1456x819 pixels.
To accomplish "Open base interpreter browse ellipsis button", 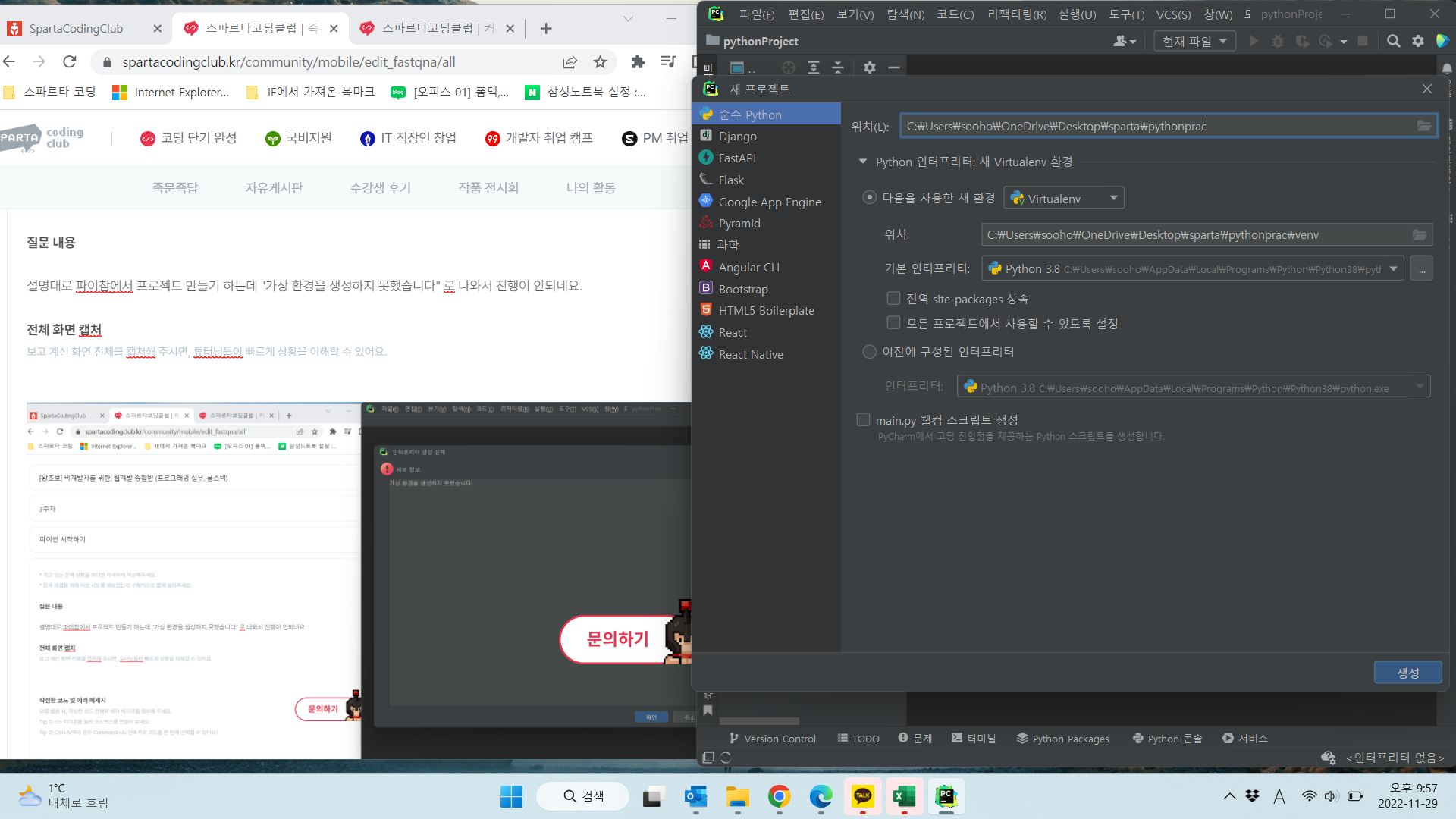I will click(x=1422, y=268).
